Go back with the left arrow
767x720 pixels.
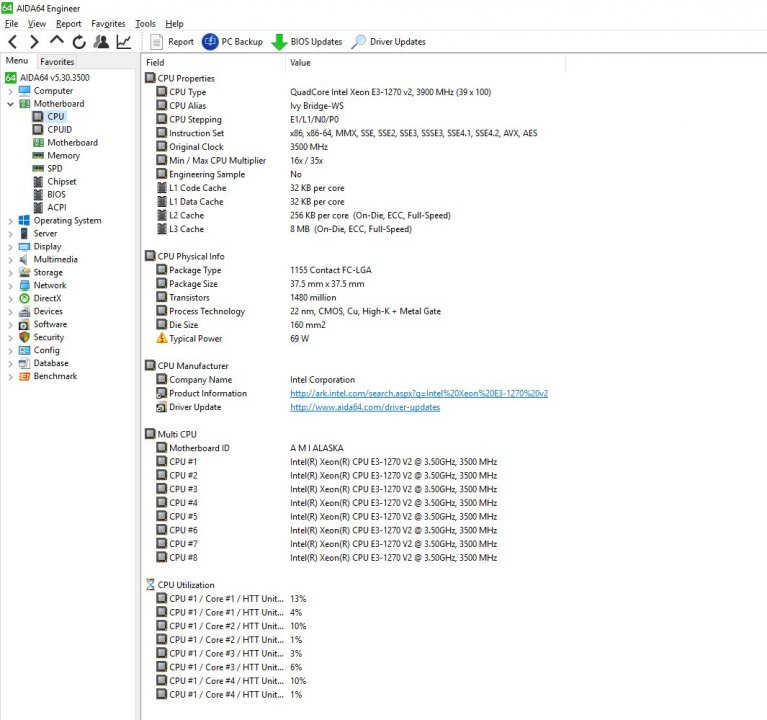13,42
